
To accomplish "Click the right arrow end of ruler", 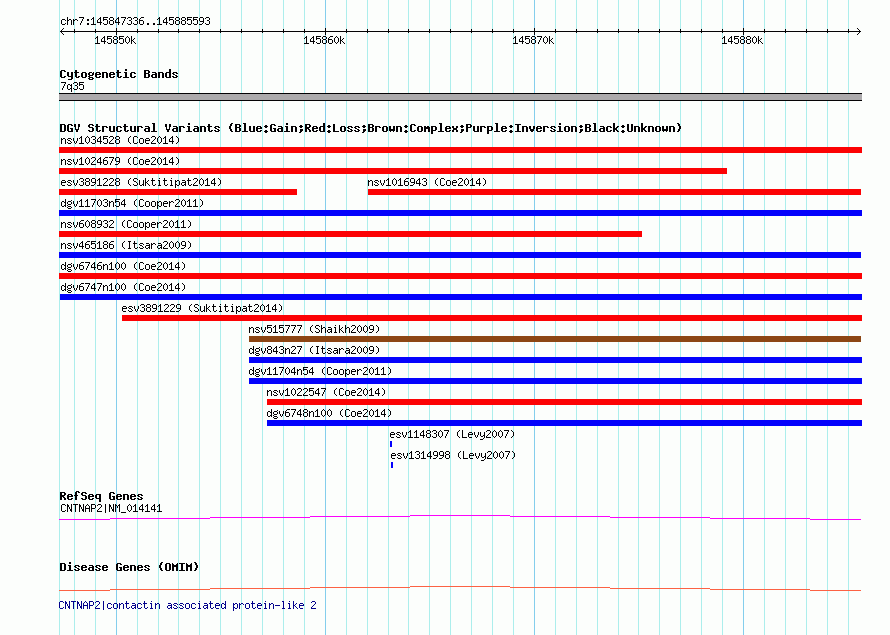I will tap(858, 31).
